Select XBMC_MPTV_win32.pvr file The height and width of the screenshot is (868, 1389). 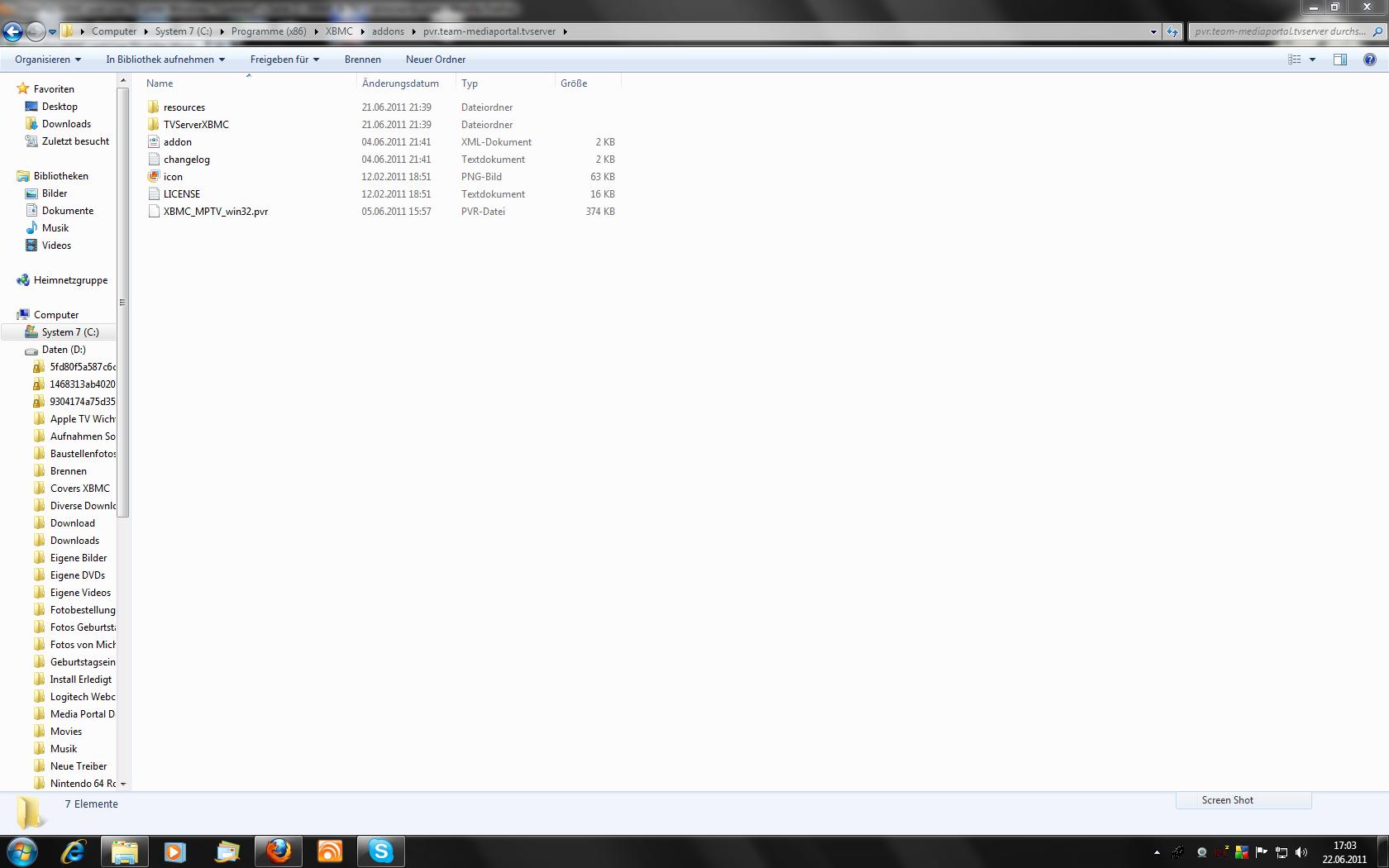coord(215,212)
